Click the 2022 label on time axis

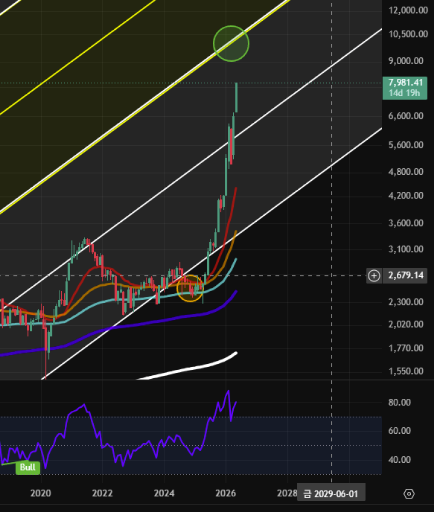(x=102, y=493)
